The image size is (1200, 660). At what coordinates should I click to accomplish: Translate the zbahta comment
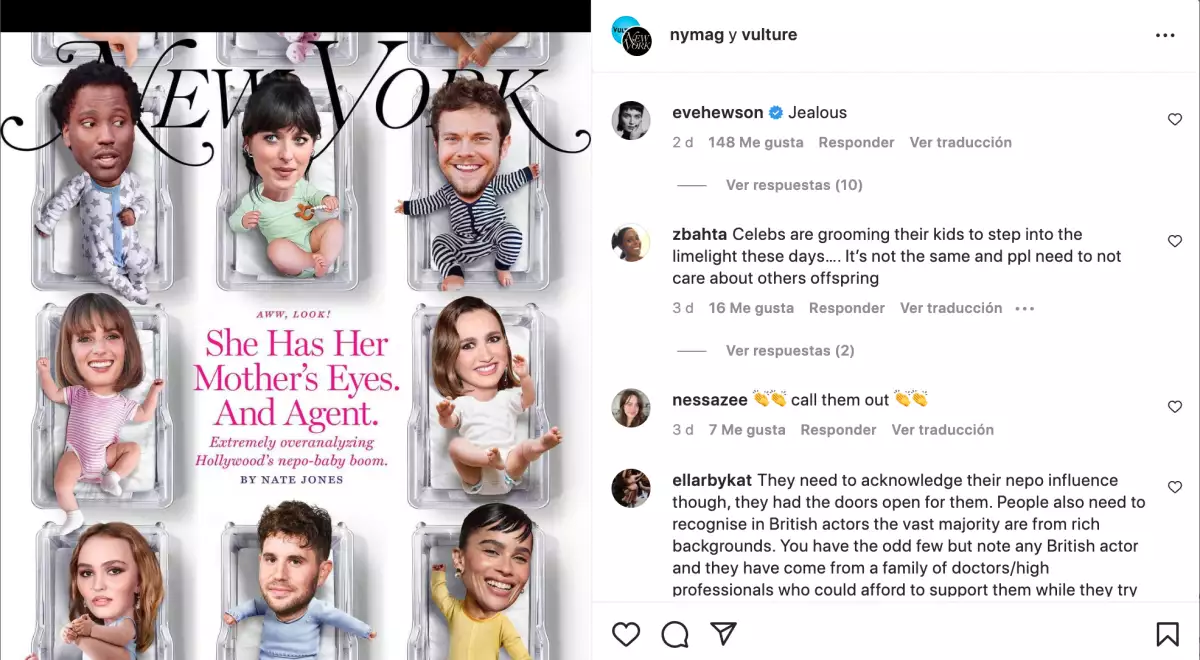pos(951,308)
